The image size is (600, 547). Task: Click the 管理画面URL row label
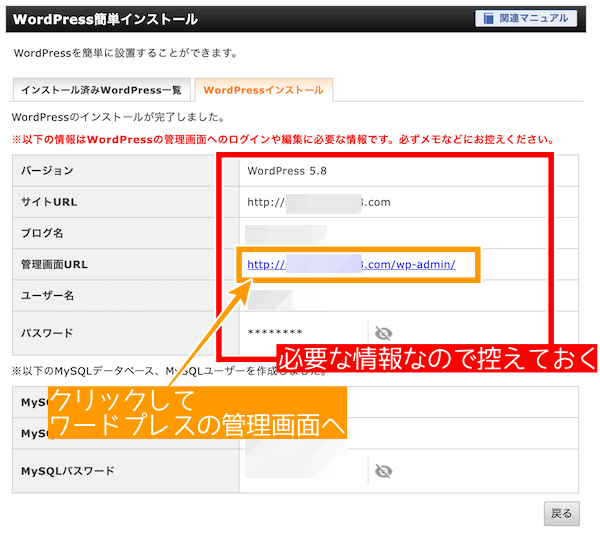point(54,265)
